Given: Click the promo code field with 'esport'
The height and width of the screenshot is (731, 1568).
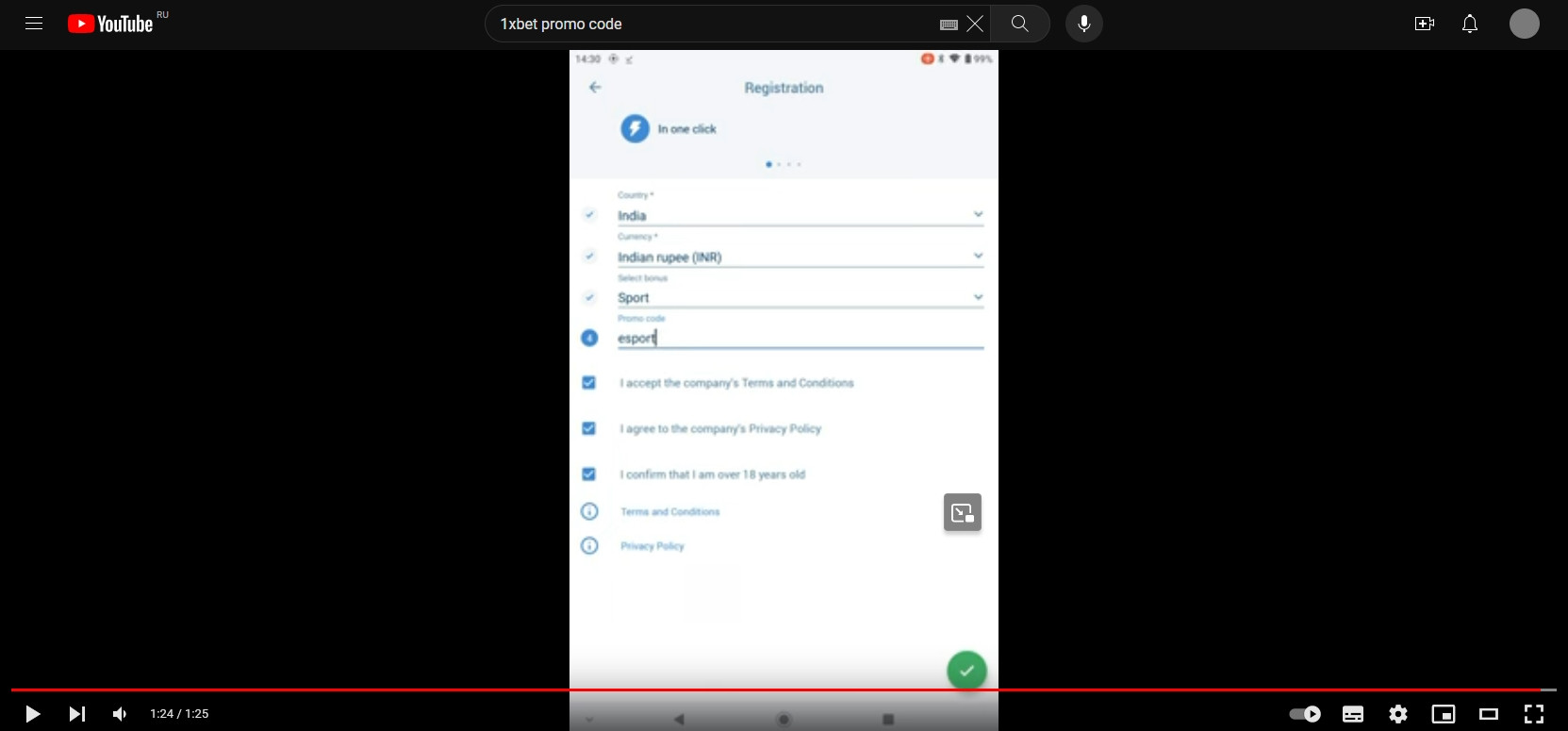Looking at the screenshot, I should tap(801, 338).
